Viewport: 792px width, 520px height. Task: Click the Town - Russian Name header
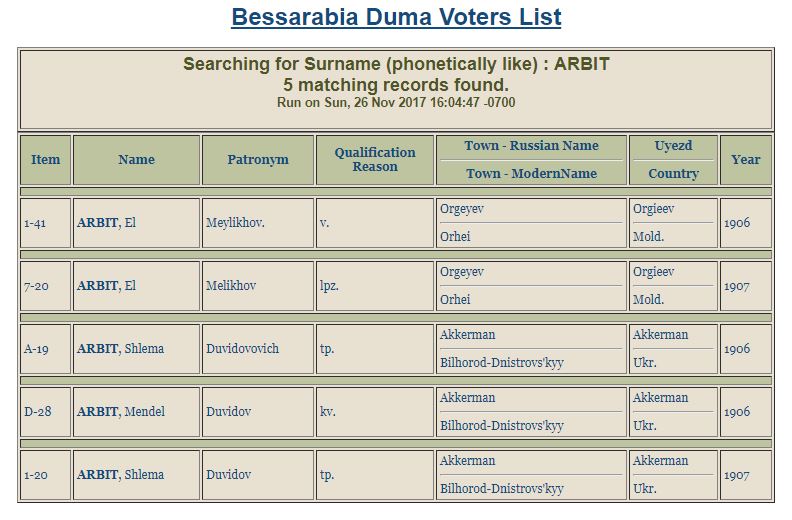(x=531, y=146)
